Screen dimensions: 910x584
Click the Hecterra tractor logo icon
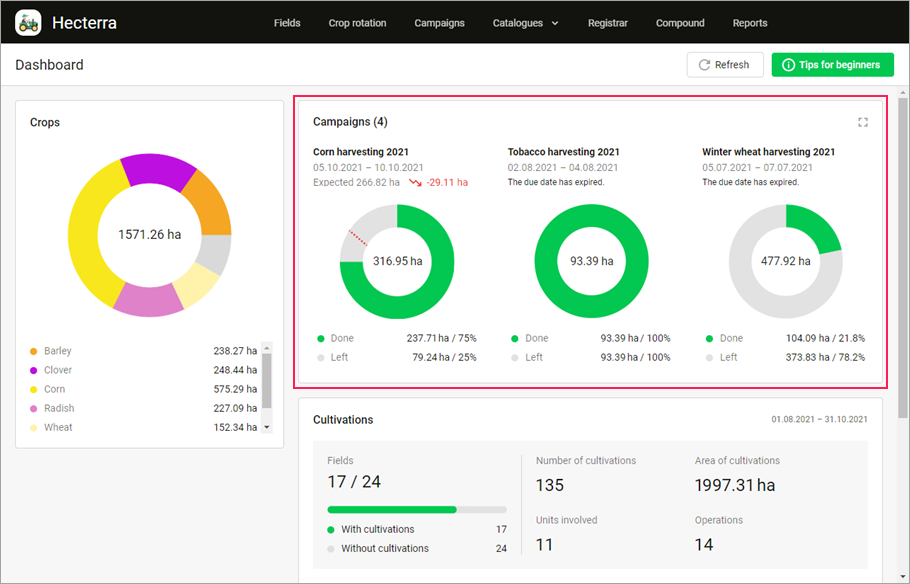[x=29, y=22]
